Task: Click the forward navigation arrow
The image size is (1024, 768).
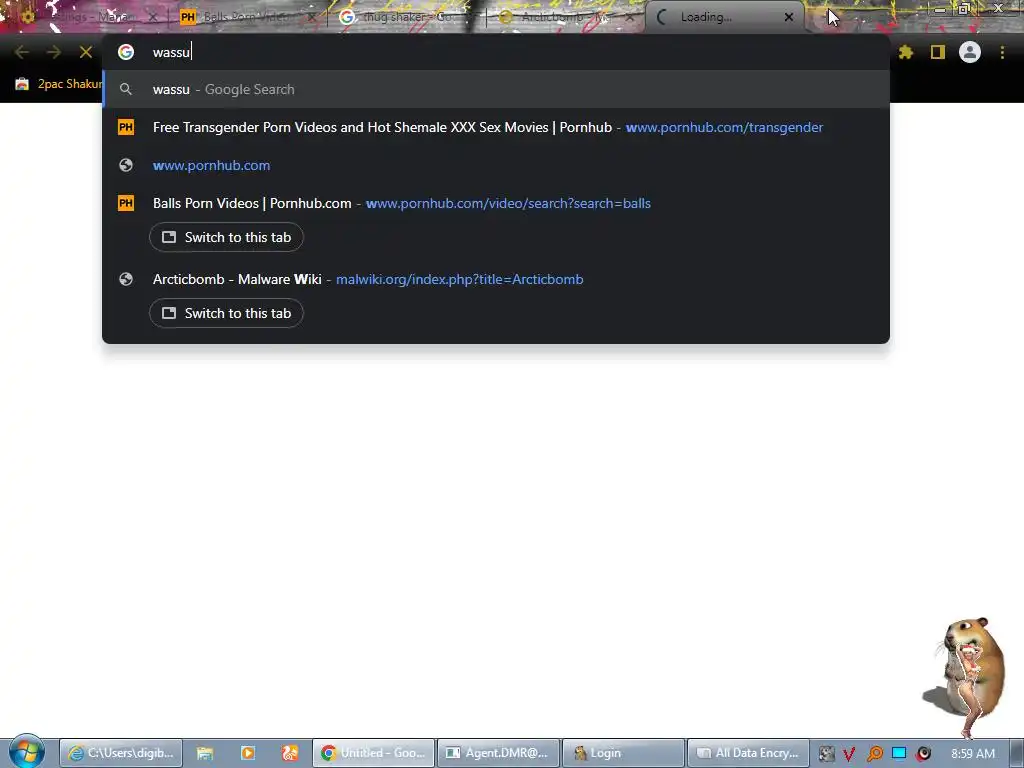Action: tap(54, 52)
